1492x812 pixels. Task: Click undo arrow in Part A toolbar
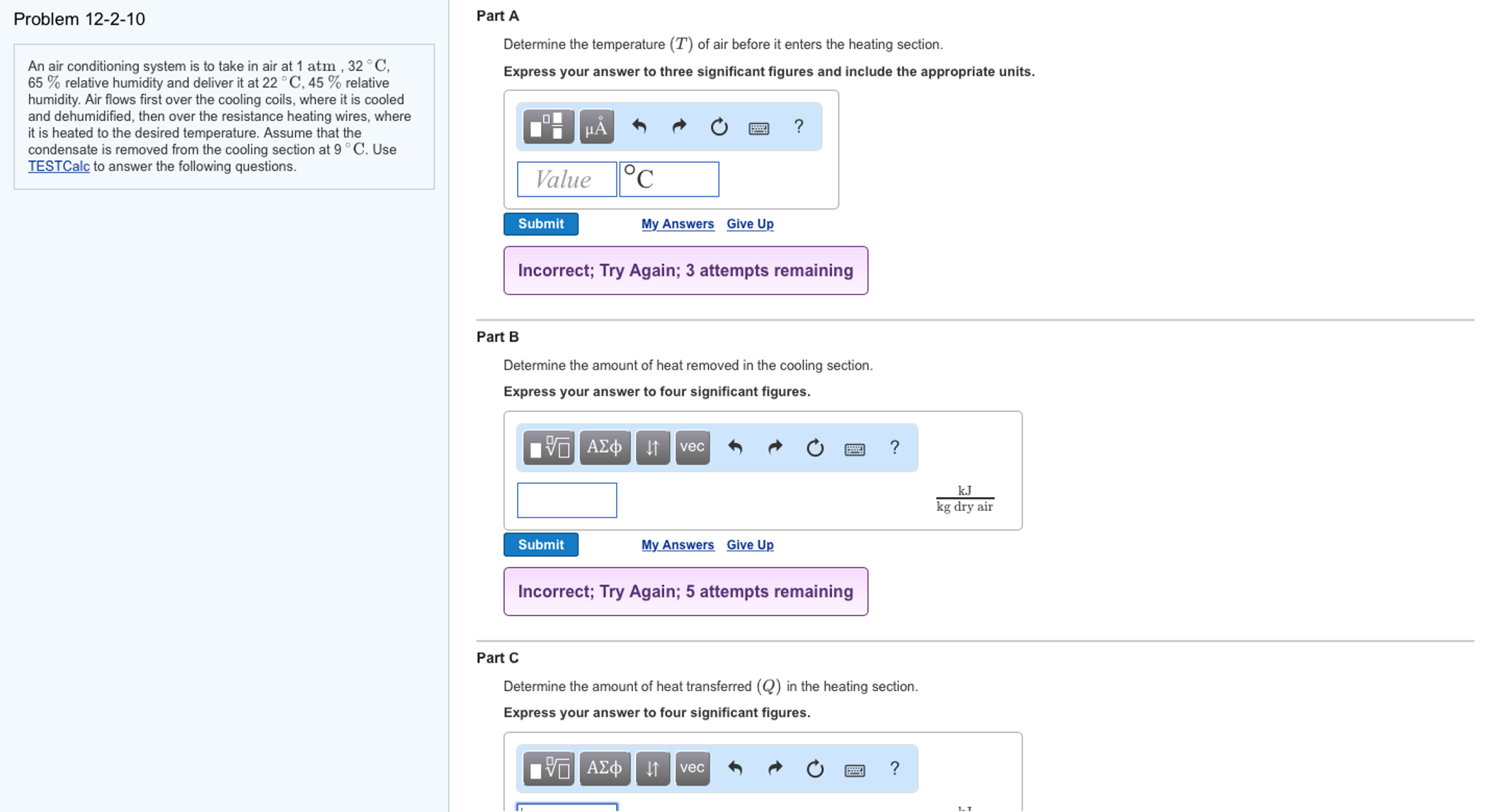(x=640, y=127)
